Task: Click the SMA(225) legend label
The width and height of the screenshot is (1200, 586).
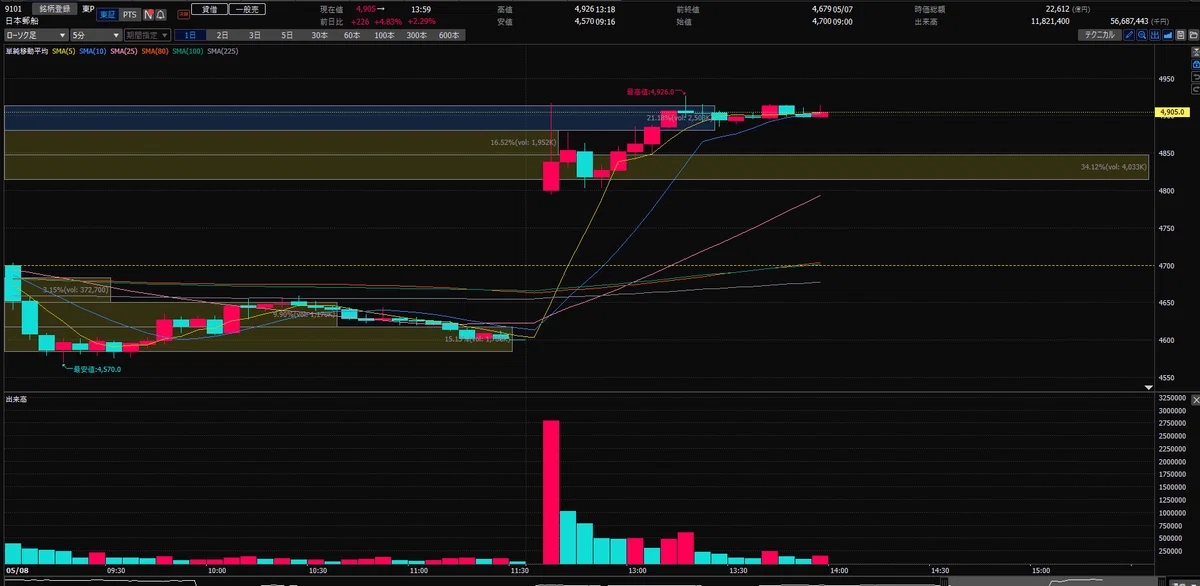Action: [222, 50]
